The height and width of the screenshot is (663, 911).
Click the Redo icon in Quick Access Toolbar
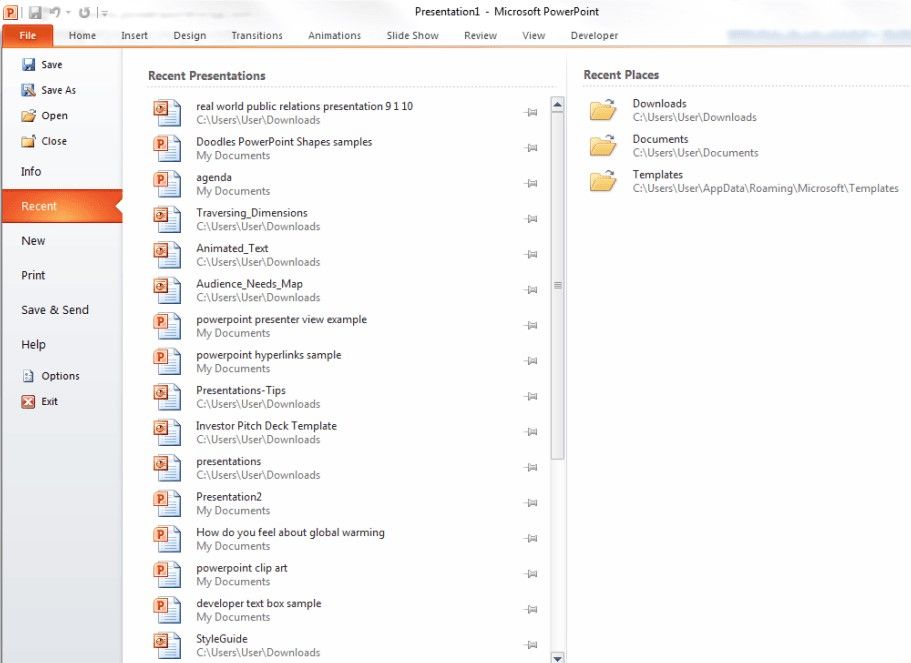(84, 12)
